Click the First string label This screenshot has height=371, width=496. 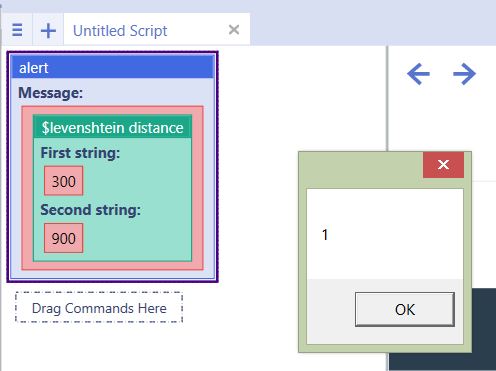click(x=80, y=153)
